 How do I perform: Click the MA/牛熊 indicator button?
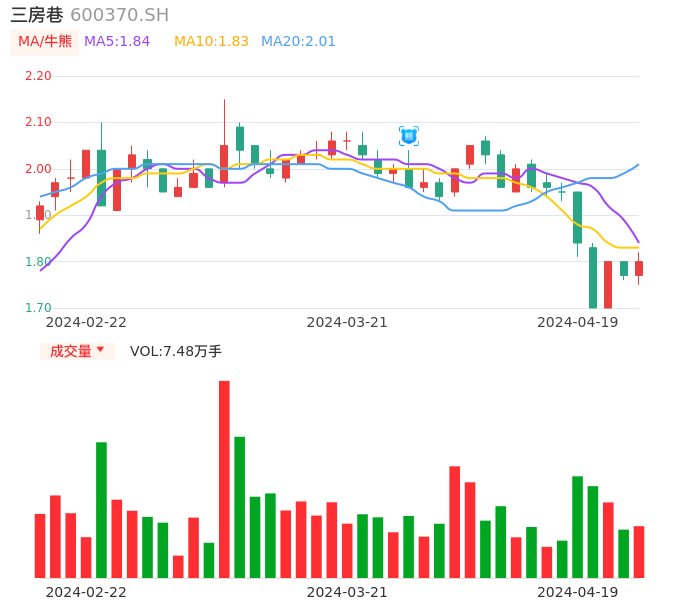(45, 42)
